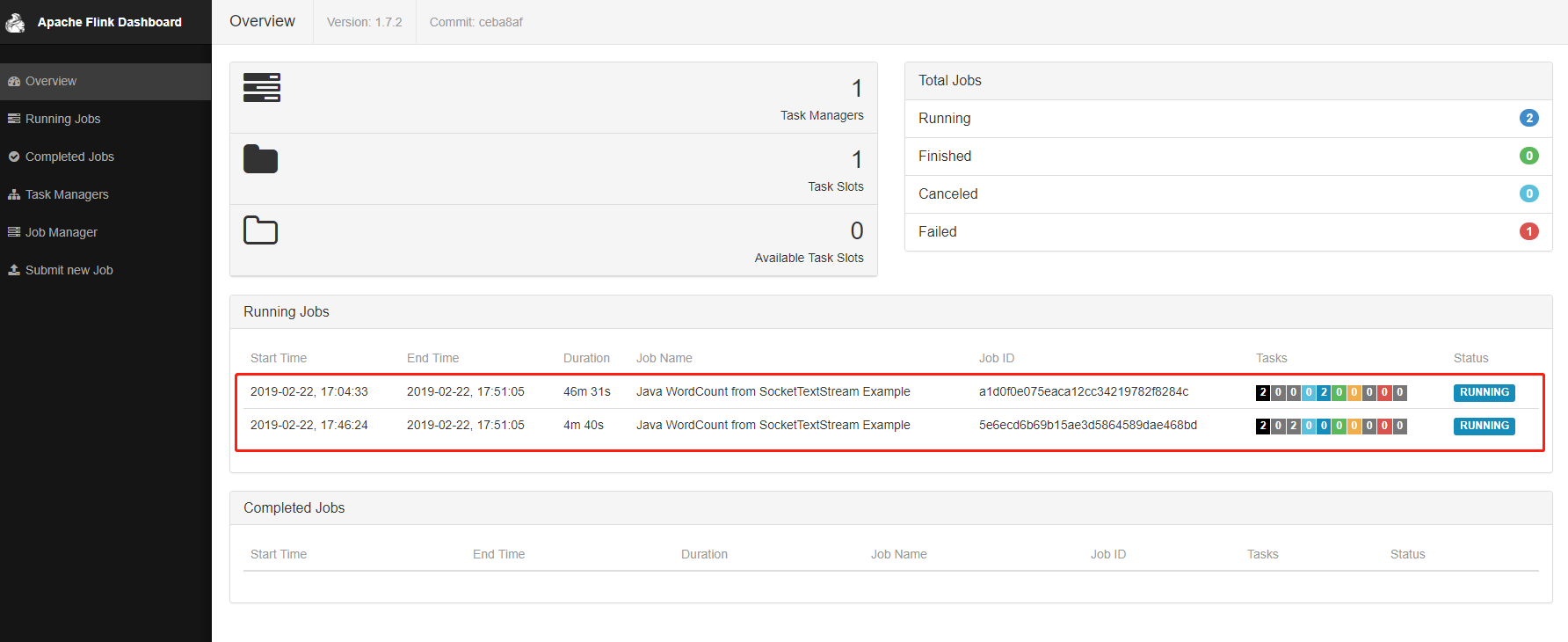Click the black total tasks badge for job 5e6ecd6b
Viewport: 1568px width, 642px height.
(x=1263, y=426)
